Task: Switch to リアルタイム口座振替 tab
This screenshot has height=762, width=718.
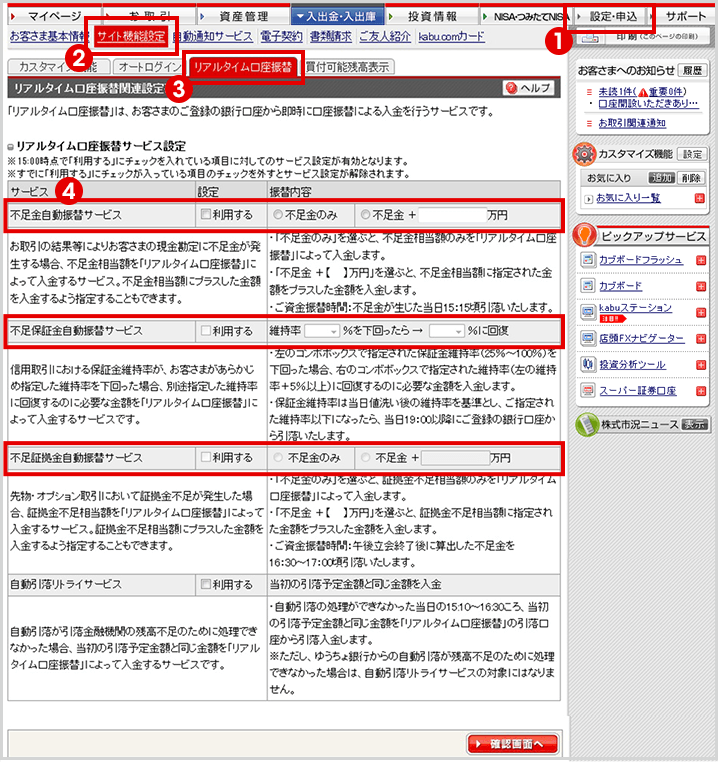Action: (x=243, y=67)
